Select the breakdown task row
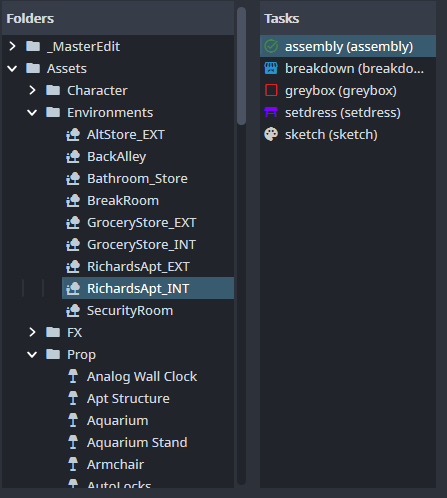 click(x=348, y=68)
